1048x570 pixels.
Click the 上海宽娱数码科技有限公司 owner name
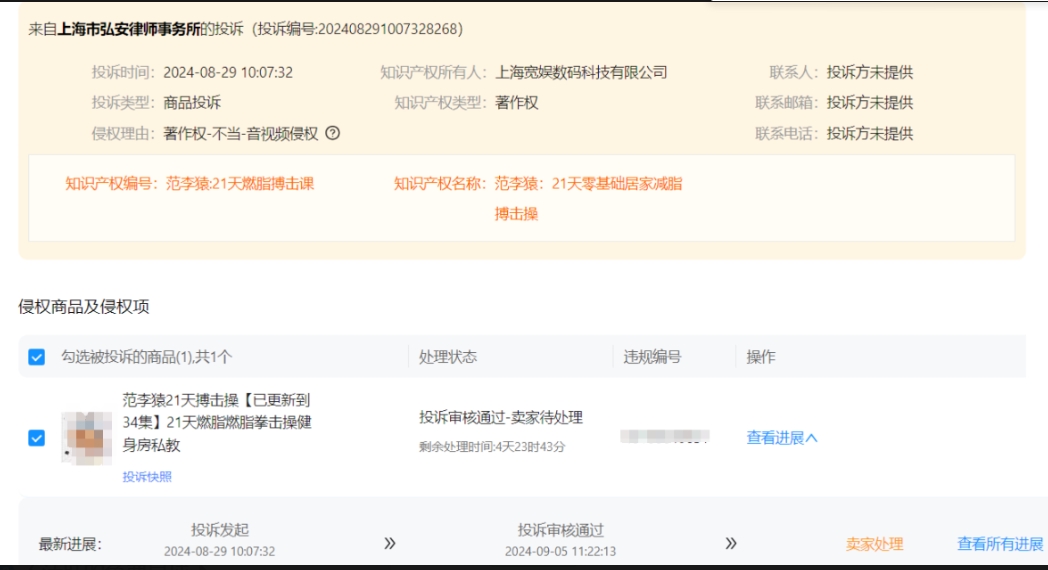click(x=581, y=72)
